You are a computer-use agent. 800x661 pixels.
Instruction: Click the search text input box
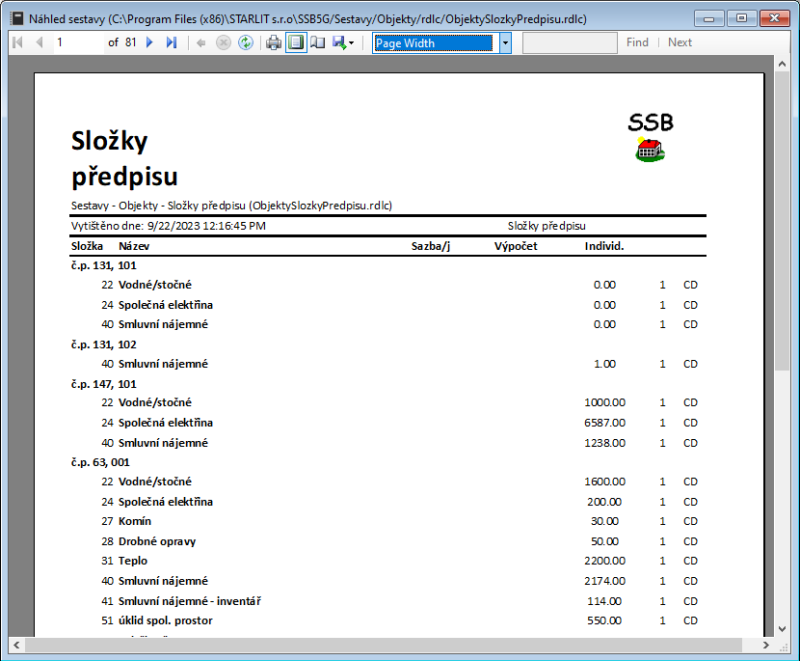tap(570, 42)
